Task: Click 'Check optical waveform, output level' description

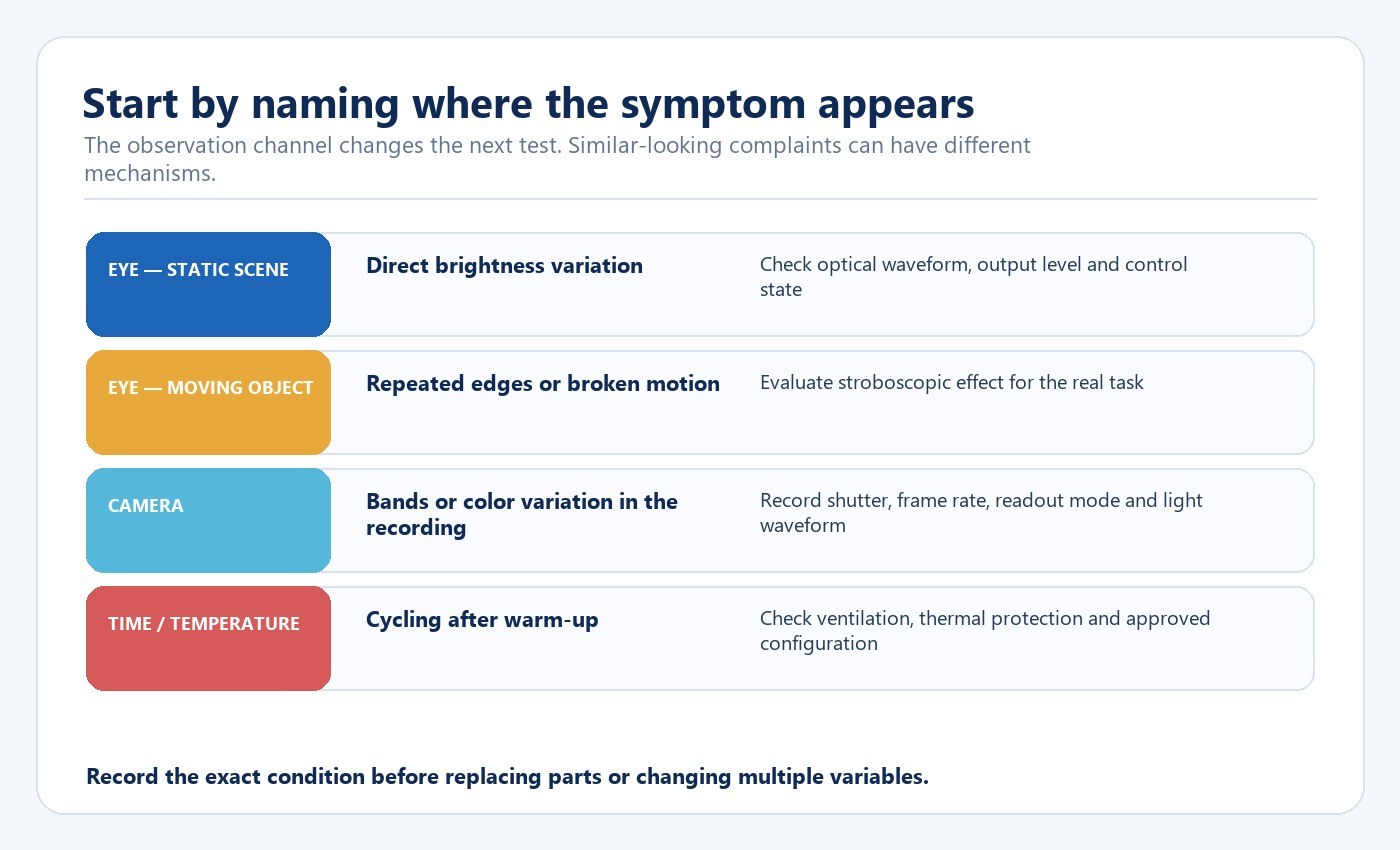Action: click(x=973, y=277)
